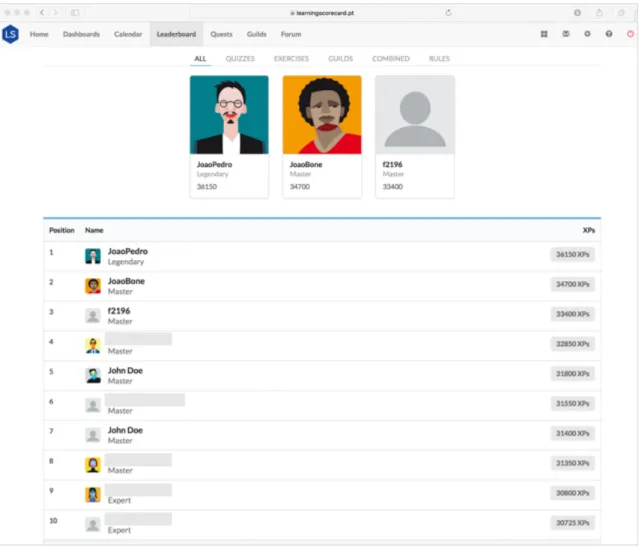
Task: Go to the Home menu item
Action: (39, 34)
